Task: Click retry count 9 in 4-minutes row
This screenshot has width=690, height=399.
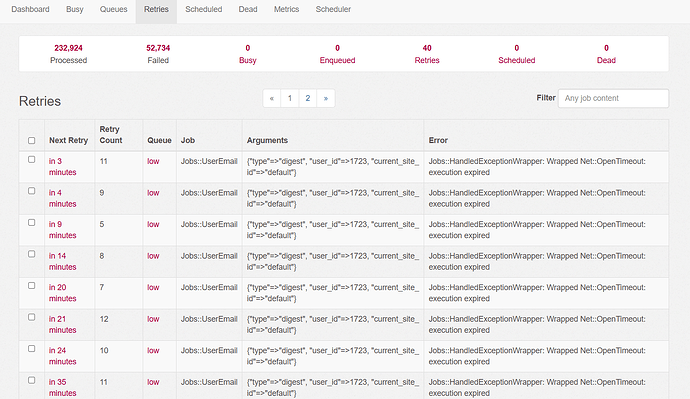Action: click(102, 193)
